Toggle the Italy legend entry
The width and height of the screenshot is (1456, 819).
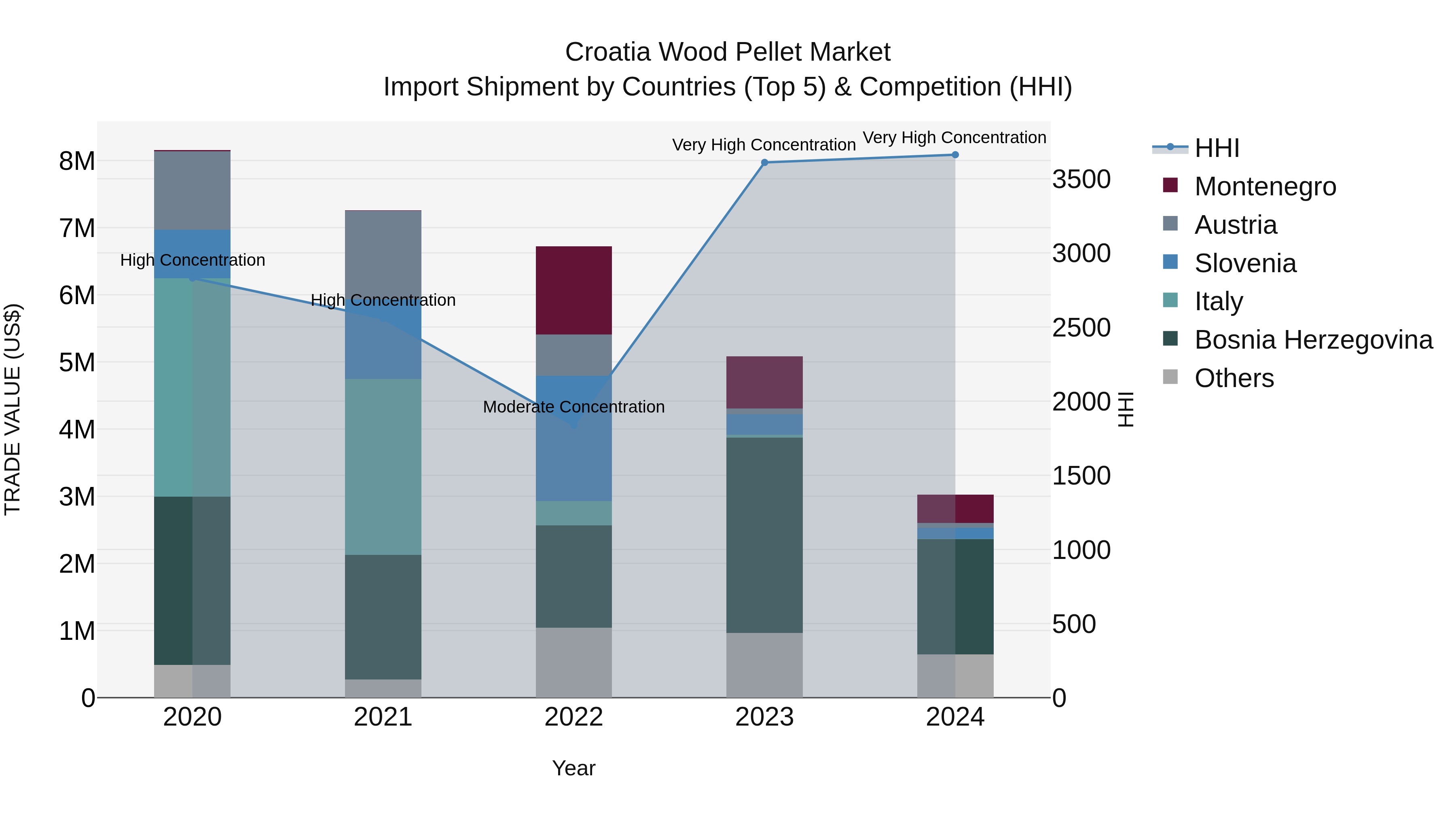(x=1203, y=301)
